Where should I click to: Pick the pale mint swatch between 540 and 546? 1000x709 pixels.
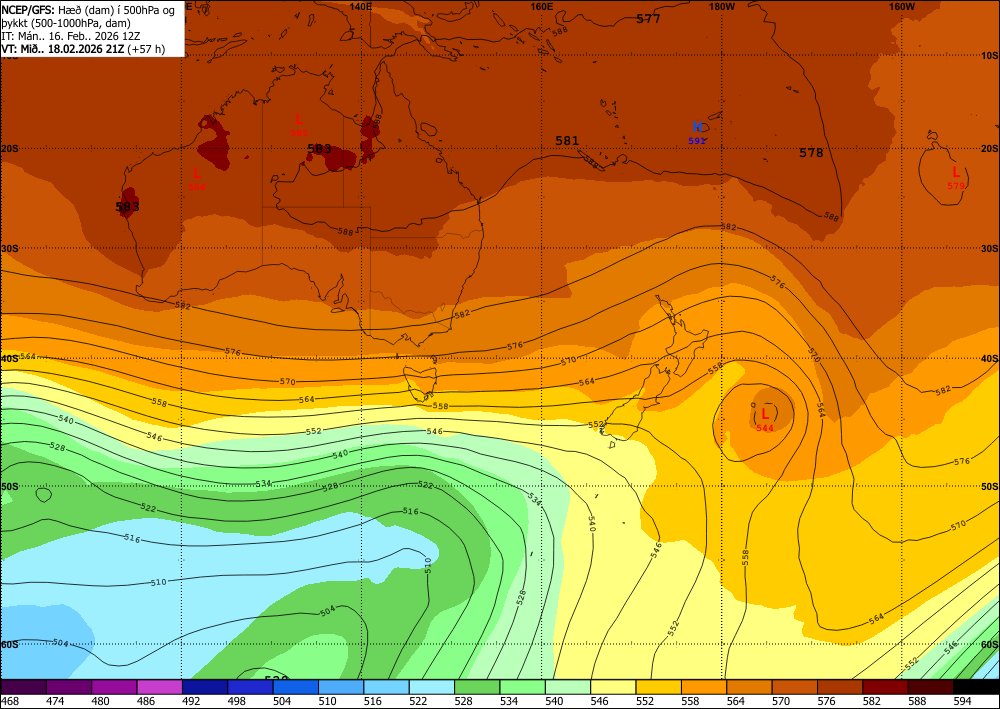567,687
